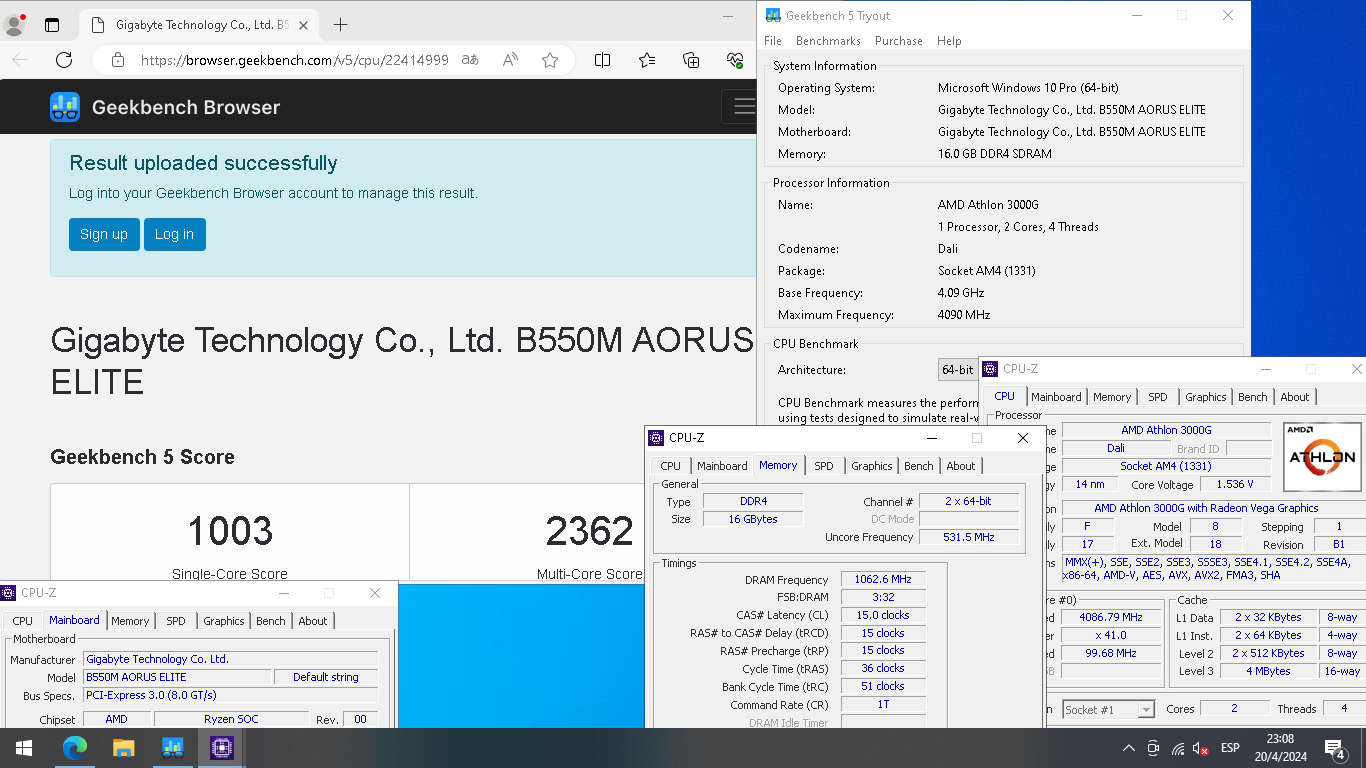View site information via the lock icon
Viewport: 1366px width, 768px height.
coord(118,60)
